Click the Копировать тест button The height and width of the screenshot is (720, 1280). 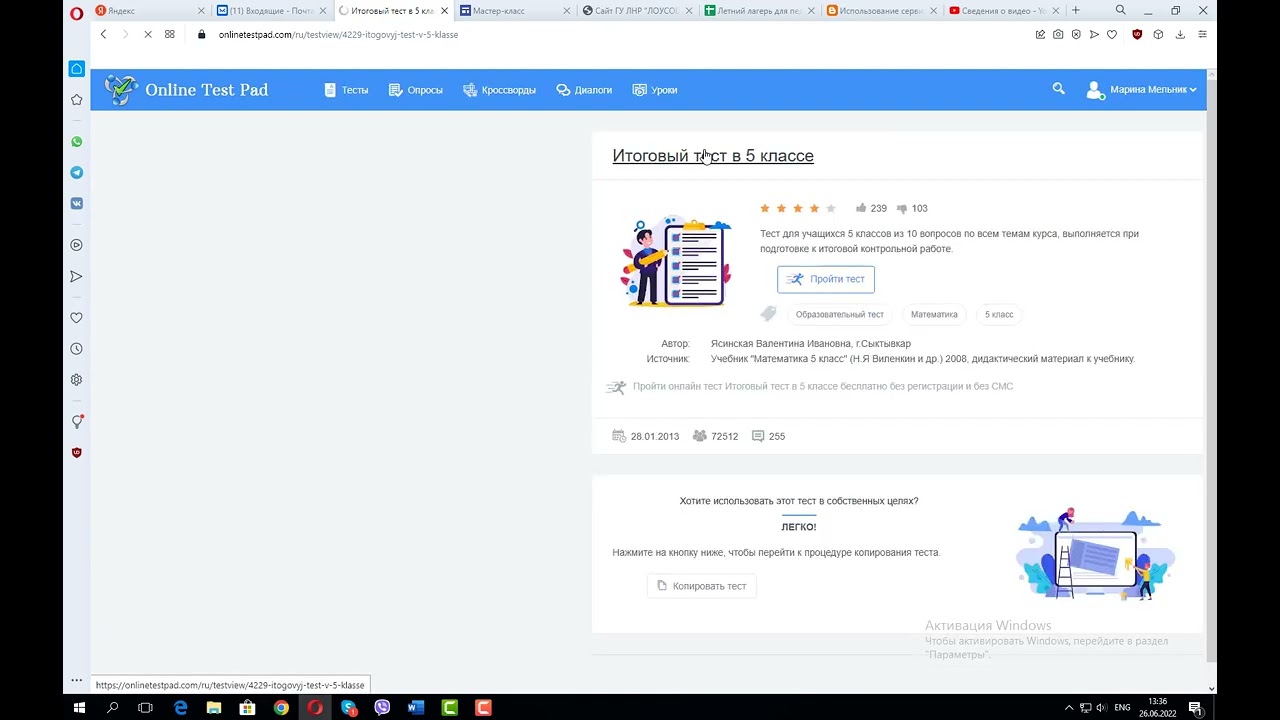[702, 586]
